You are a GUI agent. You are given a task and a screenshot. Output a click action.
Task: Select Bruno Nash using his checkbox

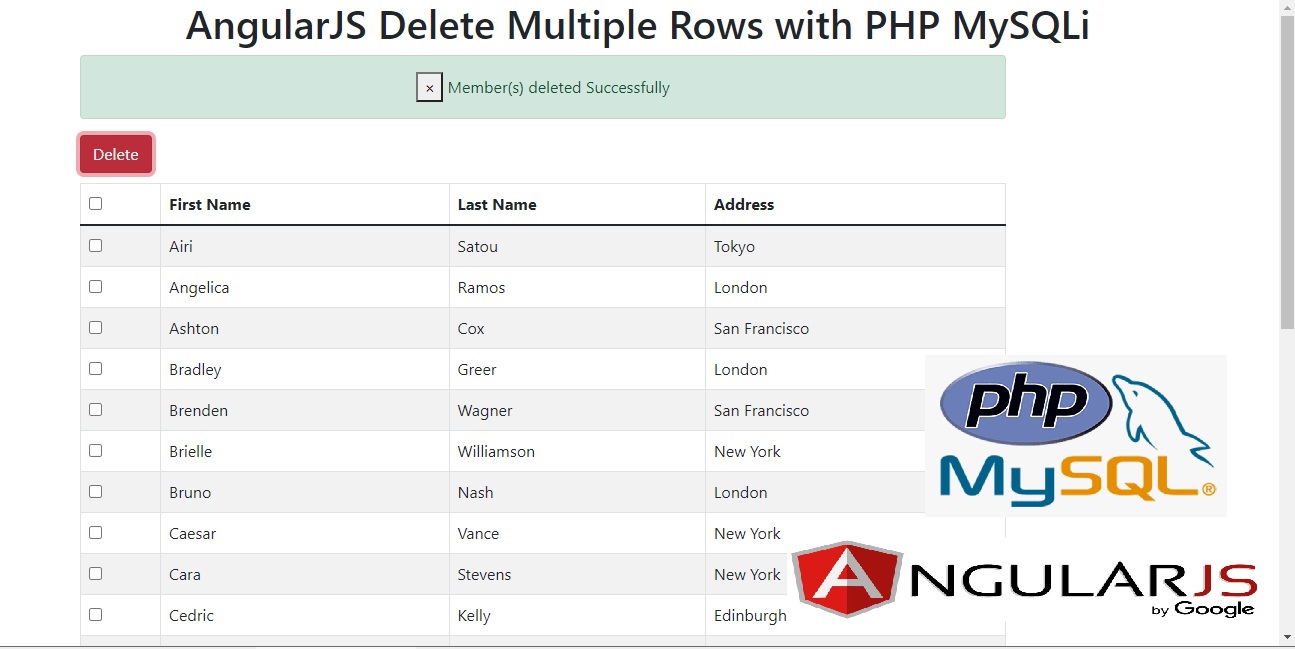tap(95, 491)
